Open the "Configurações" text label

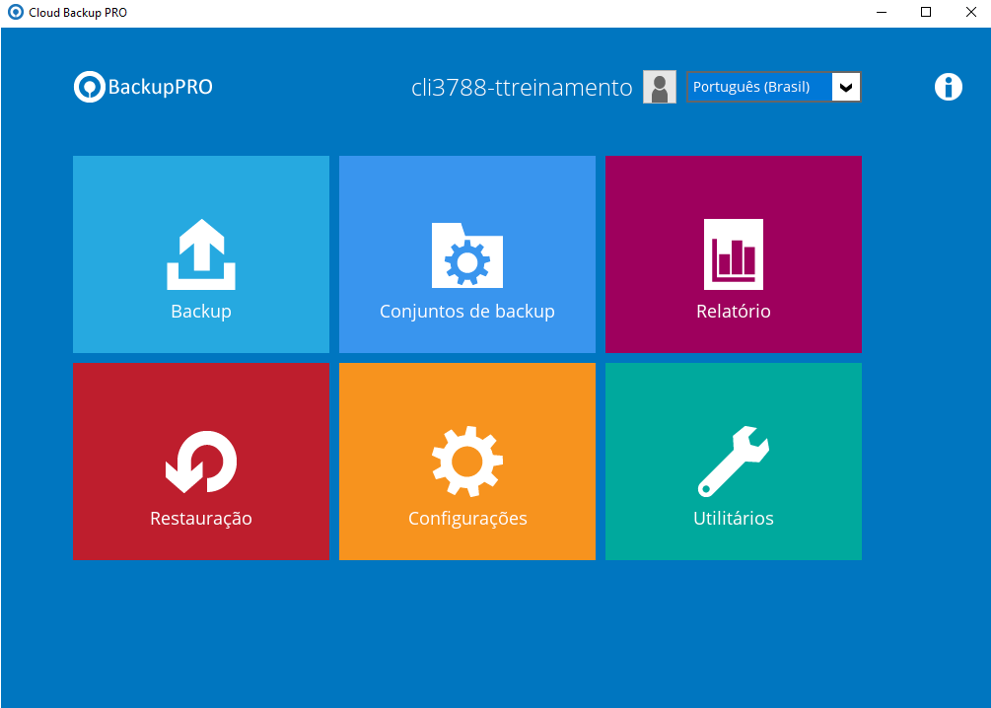[x=467, y=518]
